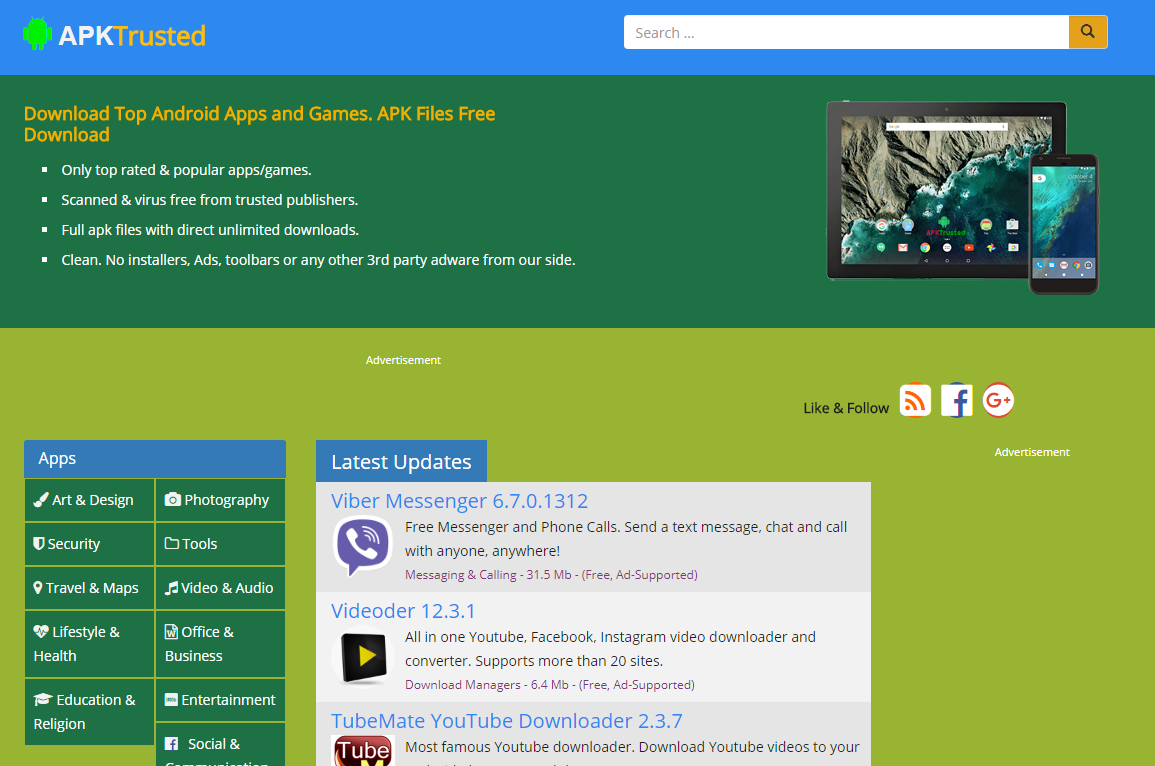Click the Videoder app icon
Viewport: 1155px width, 766px height.
pyautogui.click(x=361, y=656)
